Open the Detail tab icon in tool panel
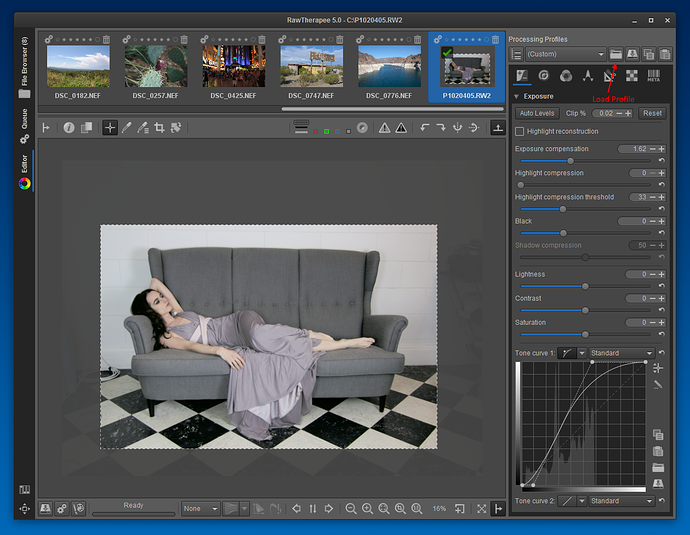This screenshot has width=690, height=535. [543, 76]
